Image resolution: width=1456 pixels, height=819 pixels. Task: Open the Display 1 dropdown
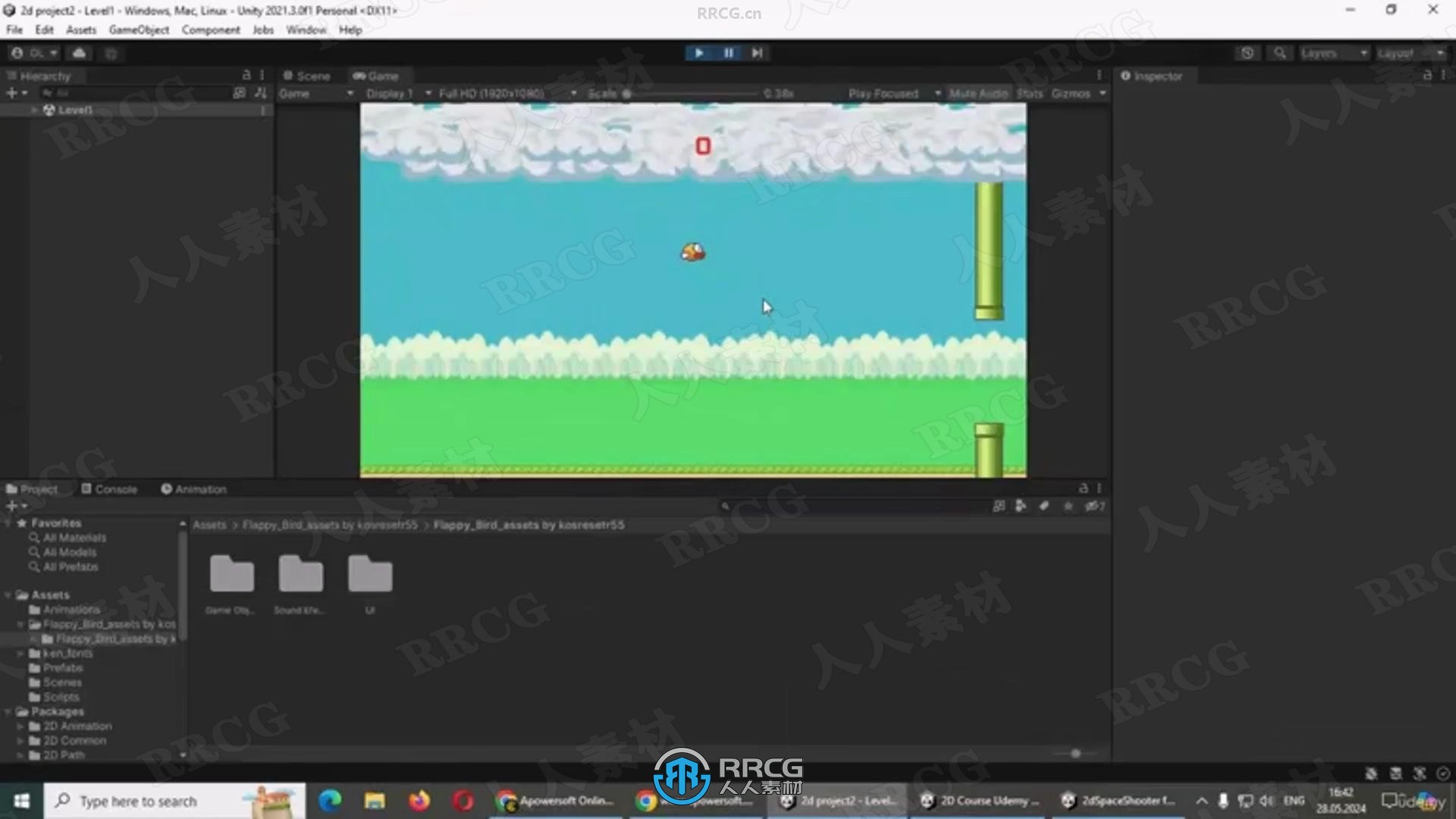[398, 93]
